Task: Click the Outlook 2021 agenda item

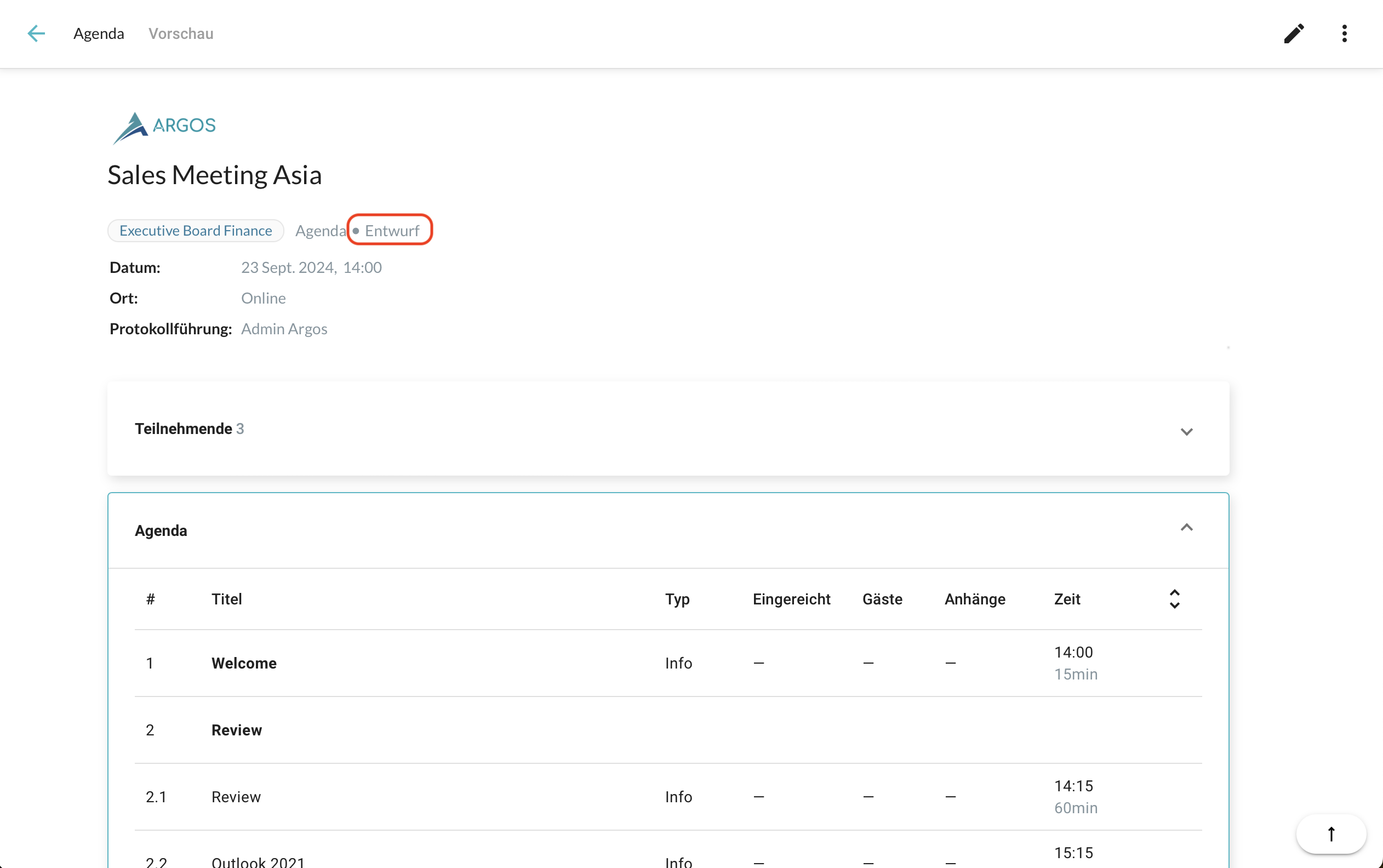Action: click(258, 861)
